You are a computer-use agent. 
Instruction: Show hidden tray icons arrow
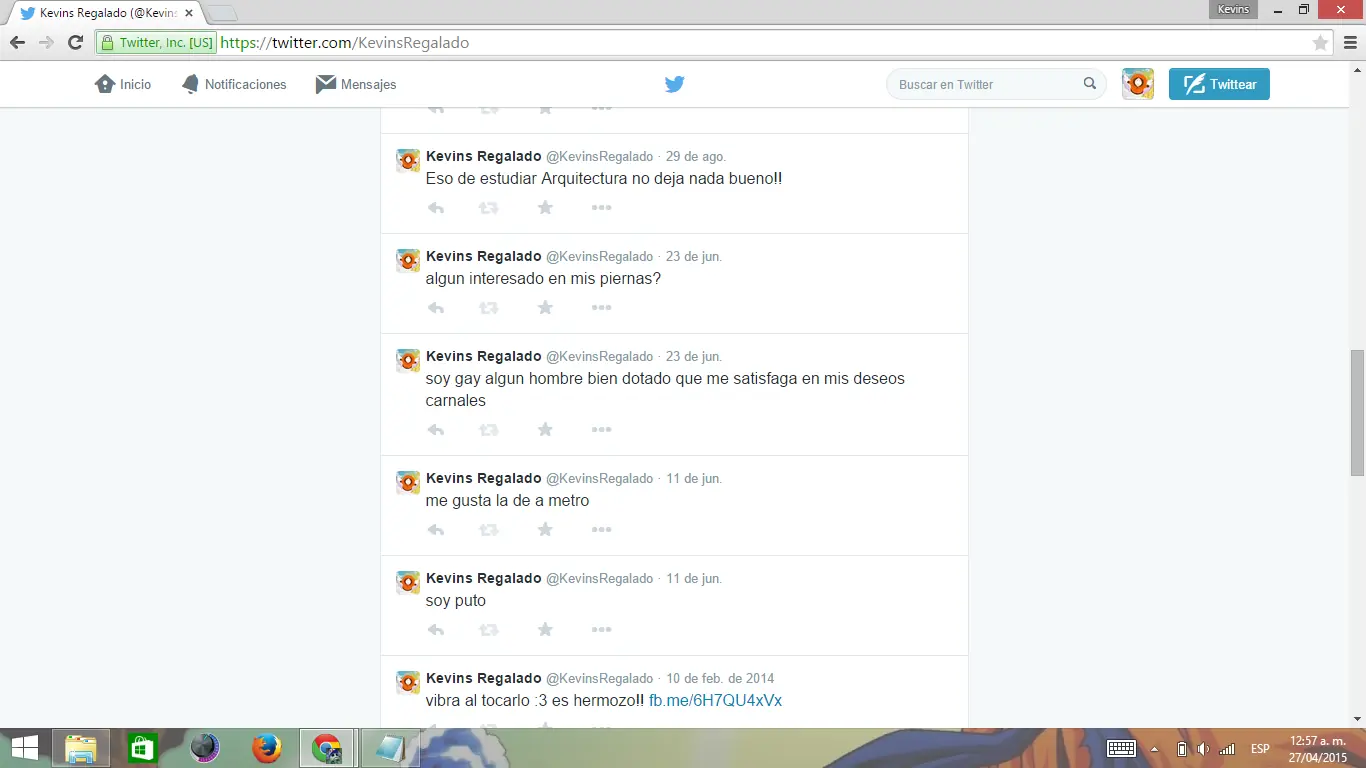tap(1155, 749)
